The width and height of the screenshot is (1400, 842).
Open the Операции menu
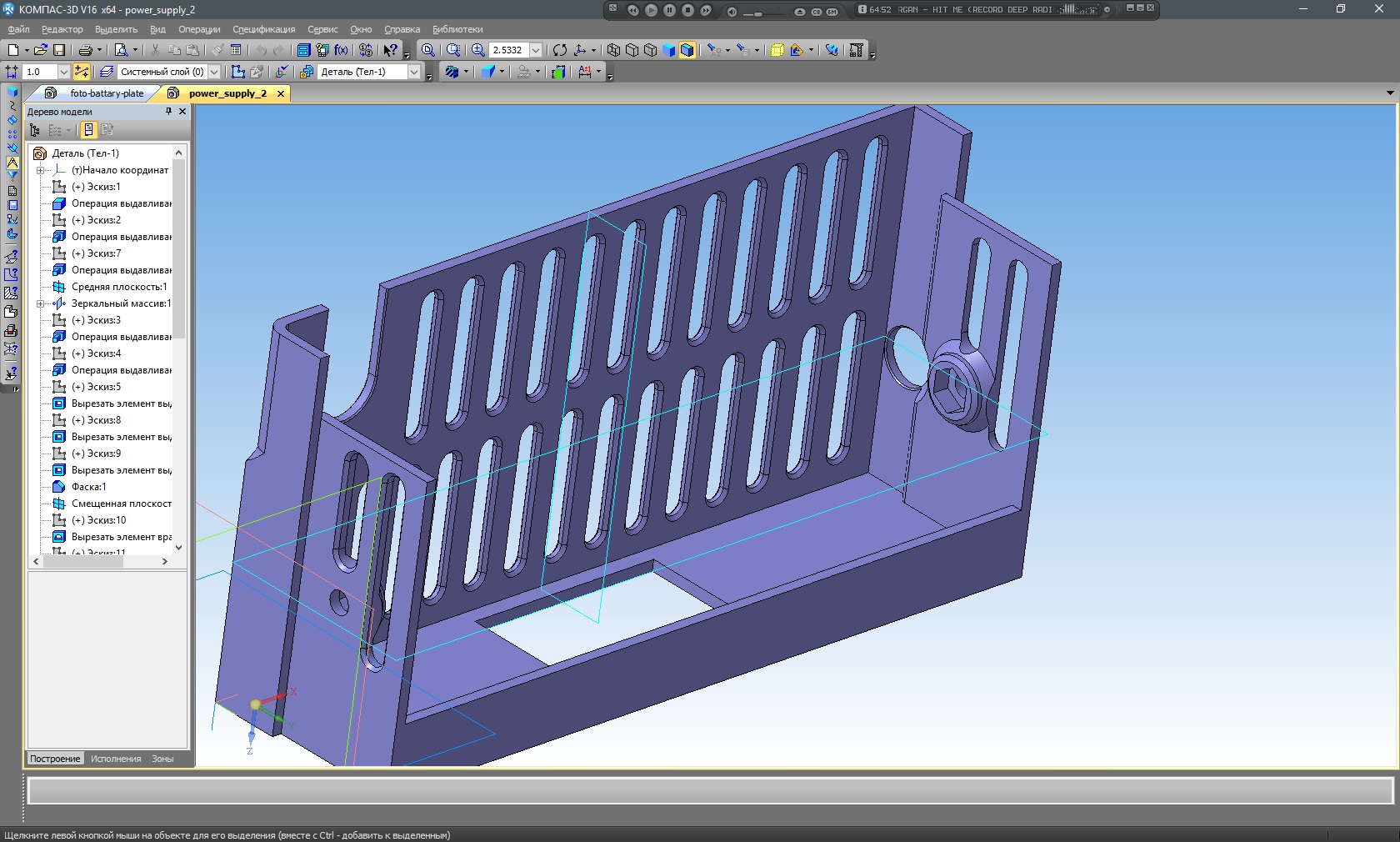(198, 29)
